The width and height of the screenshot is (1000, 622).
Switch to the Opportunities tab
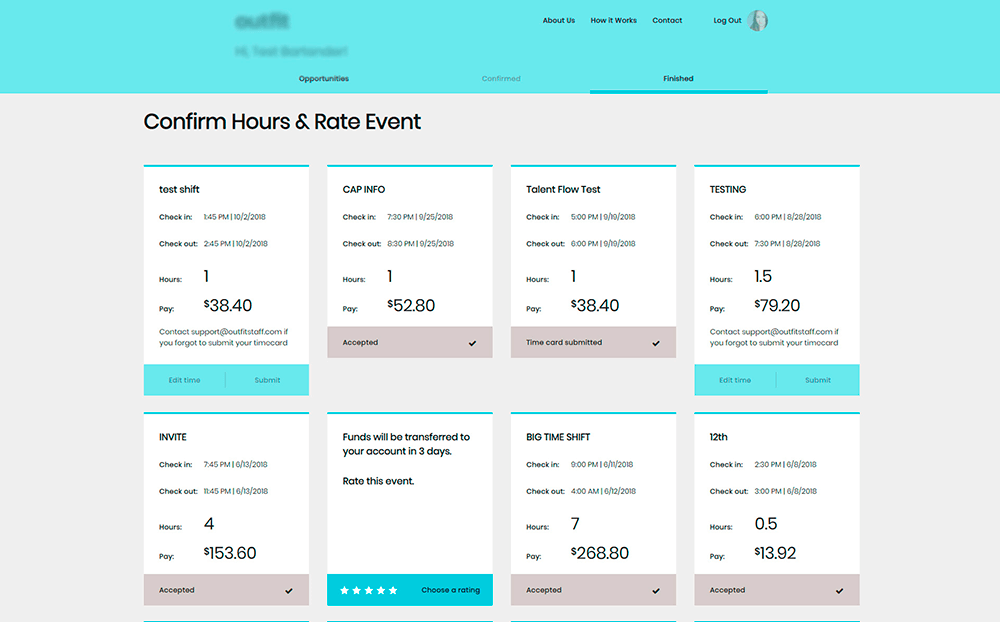pyautogui.click(x=323, y=78)
